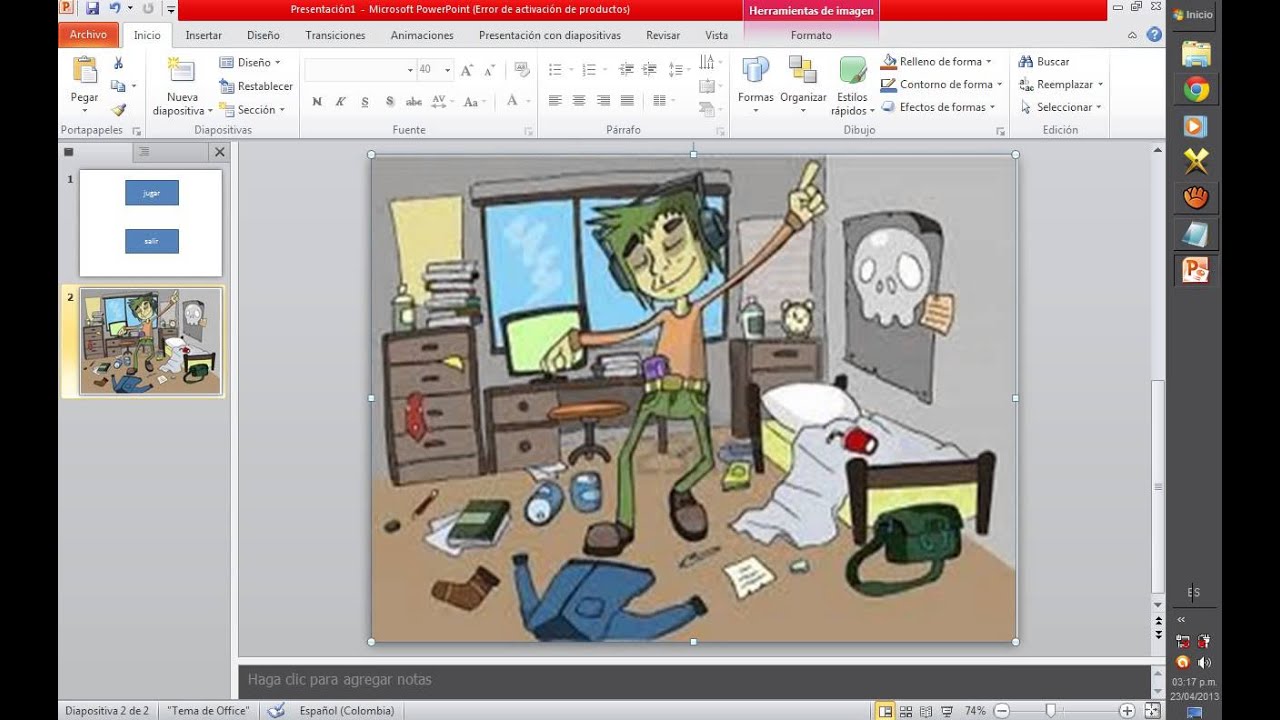Click the Formas shapes gallery icon
Screen dimensions: 1280x720
[x=755, y=70]
